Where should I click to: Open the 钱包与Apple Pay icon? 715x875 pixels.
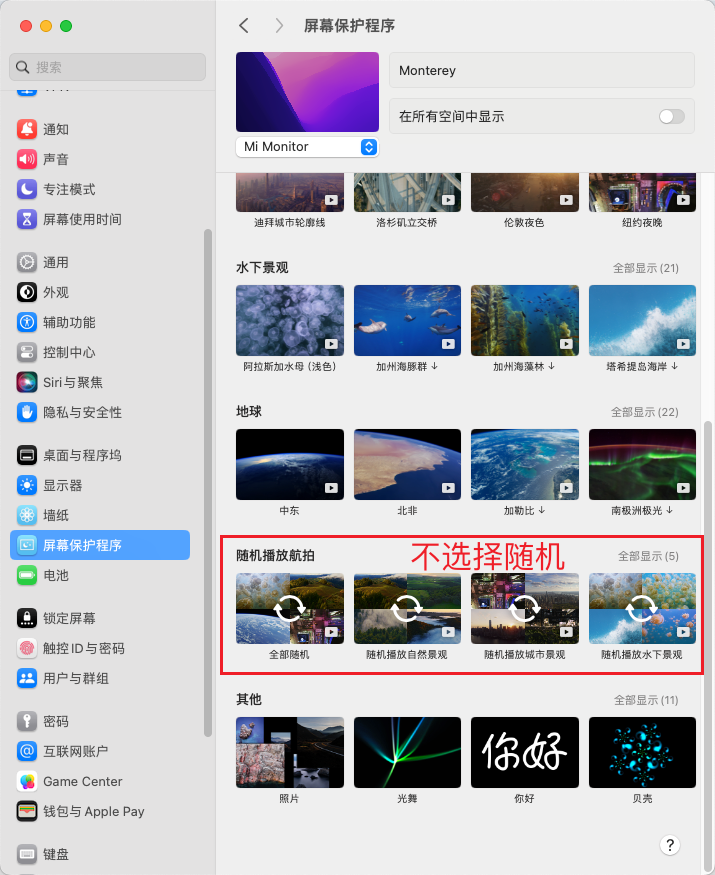click(27, 811)
